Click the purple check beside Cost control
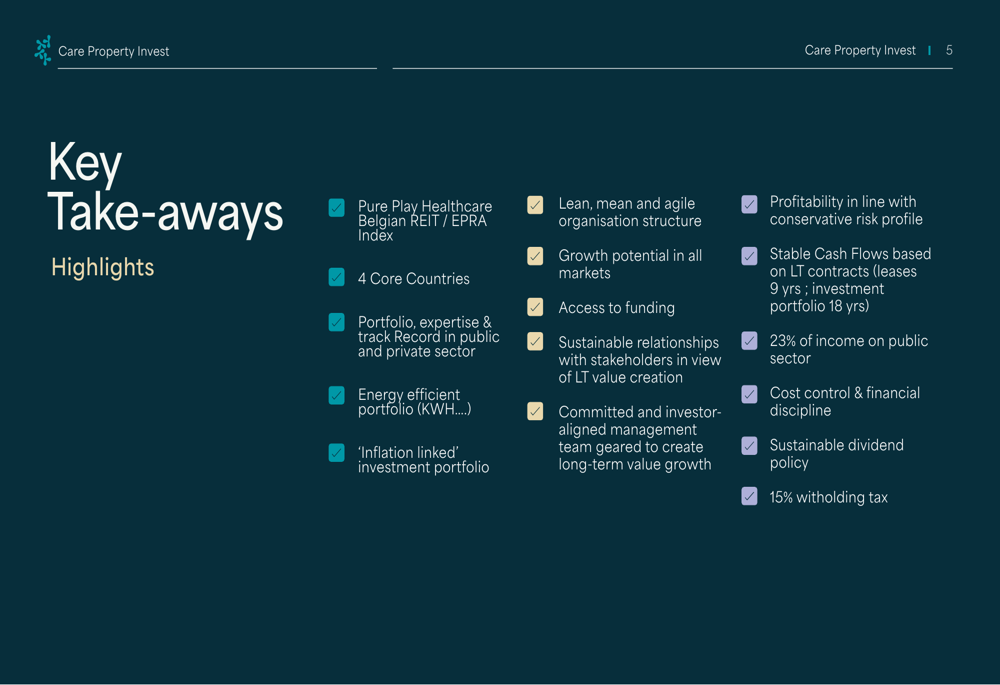The height and width of the screenshot is (685, 1000). (749, 394)
